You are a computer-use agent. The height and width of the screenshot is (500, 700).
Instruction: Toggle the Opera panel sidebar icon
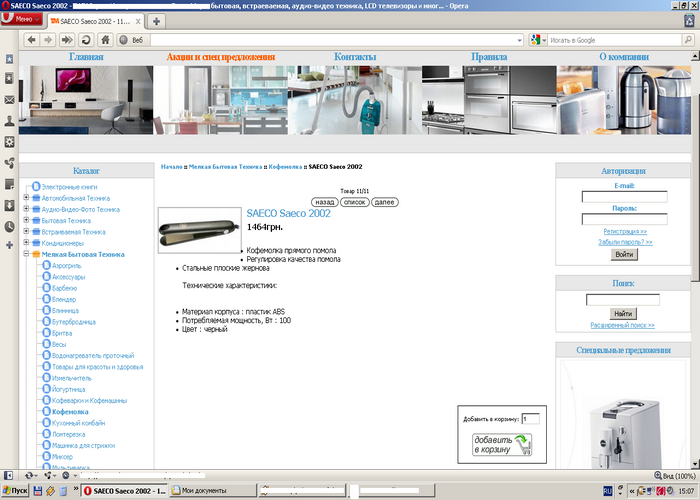click(8, 476)
